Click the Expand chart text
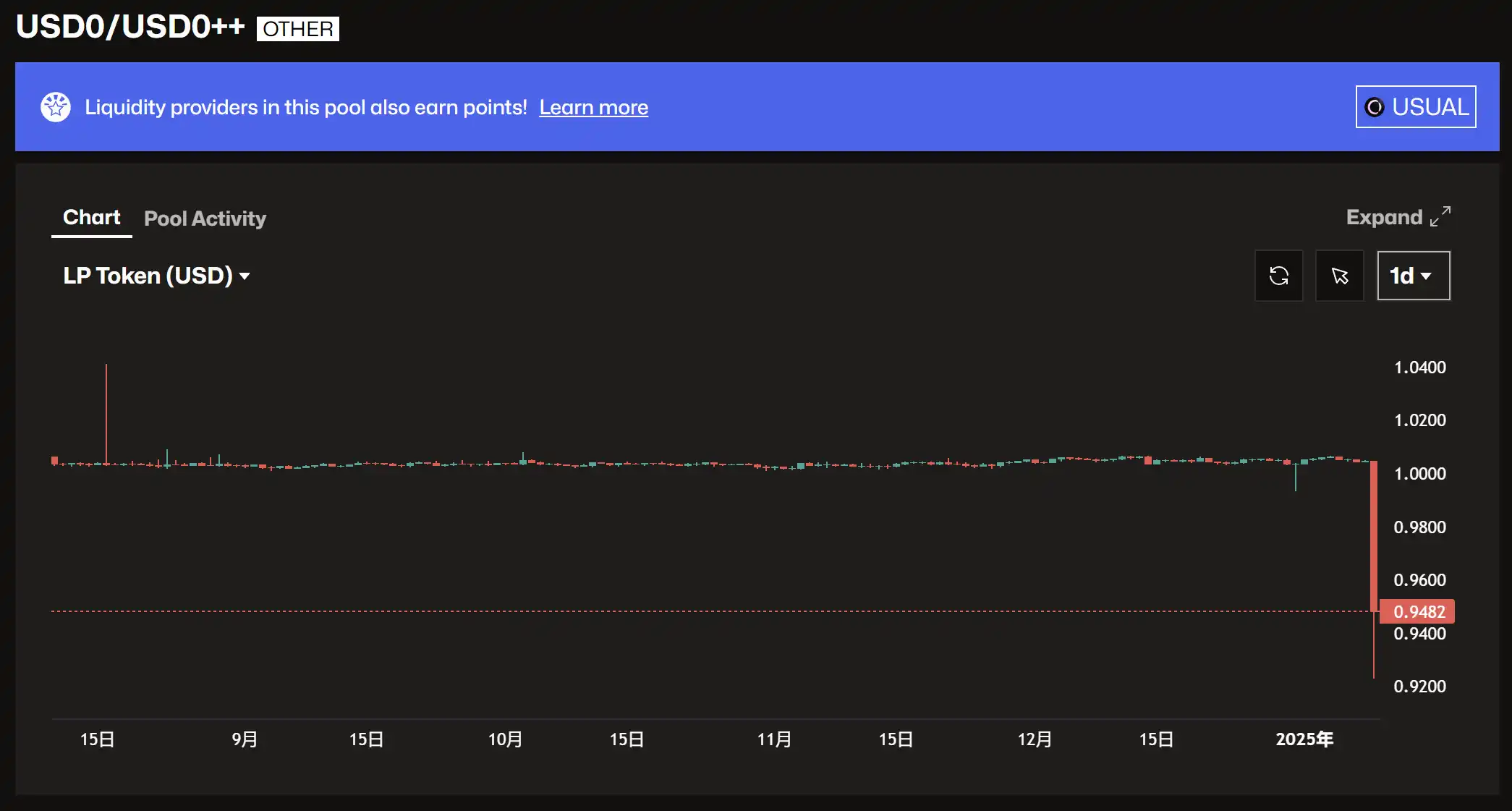The image size is (1512, 811). [x=1383, y=217]
